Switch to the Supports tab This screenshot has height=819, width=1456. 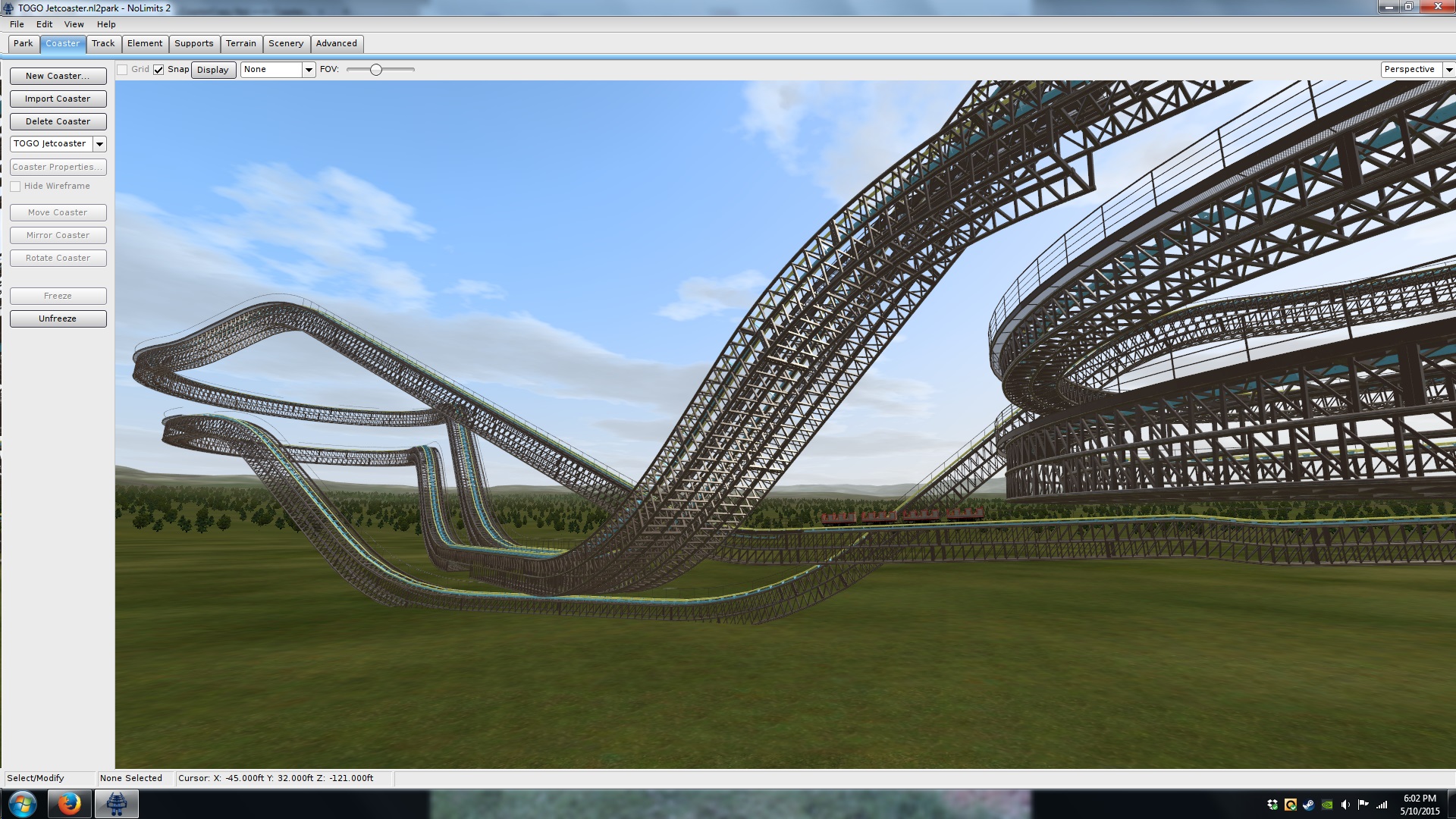193,43
